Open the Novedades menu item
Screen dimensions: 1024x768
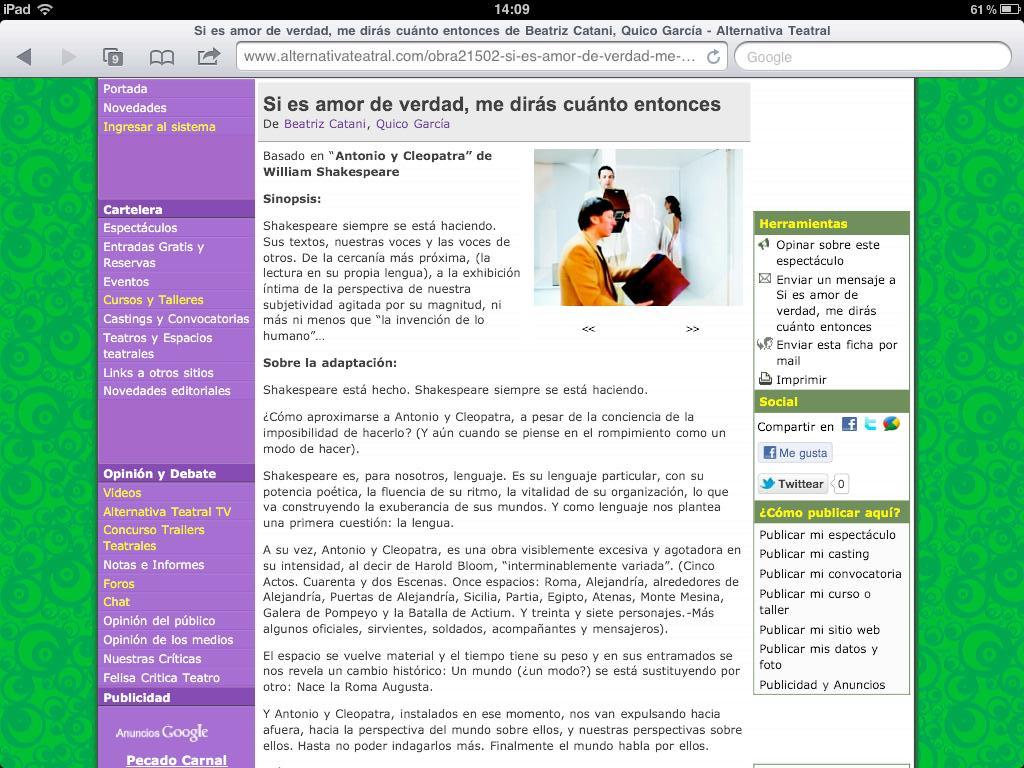135,108
